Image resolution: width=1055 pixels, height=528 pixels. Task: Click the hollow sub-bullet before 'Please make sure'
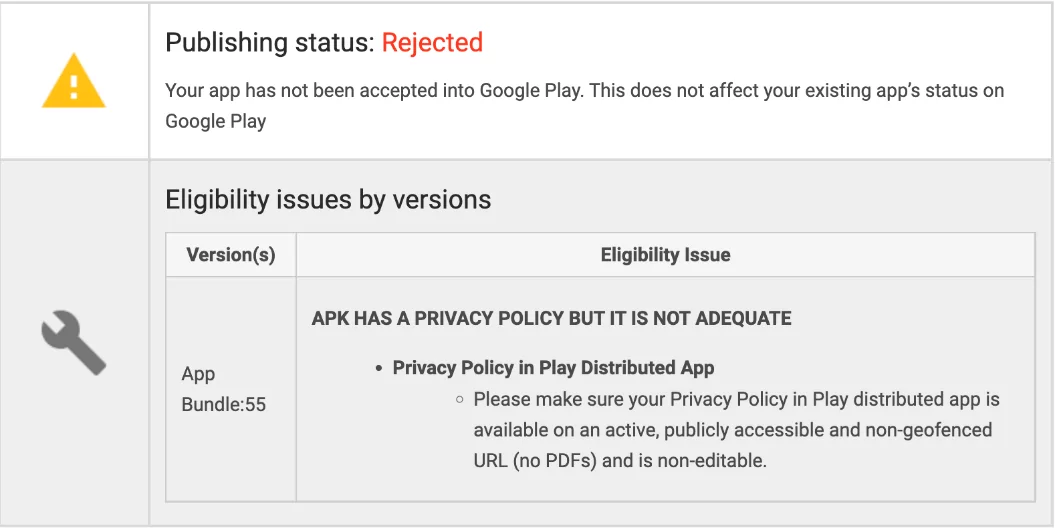coord(459,399)
